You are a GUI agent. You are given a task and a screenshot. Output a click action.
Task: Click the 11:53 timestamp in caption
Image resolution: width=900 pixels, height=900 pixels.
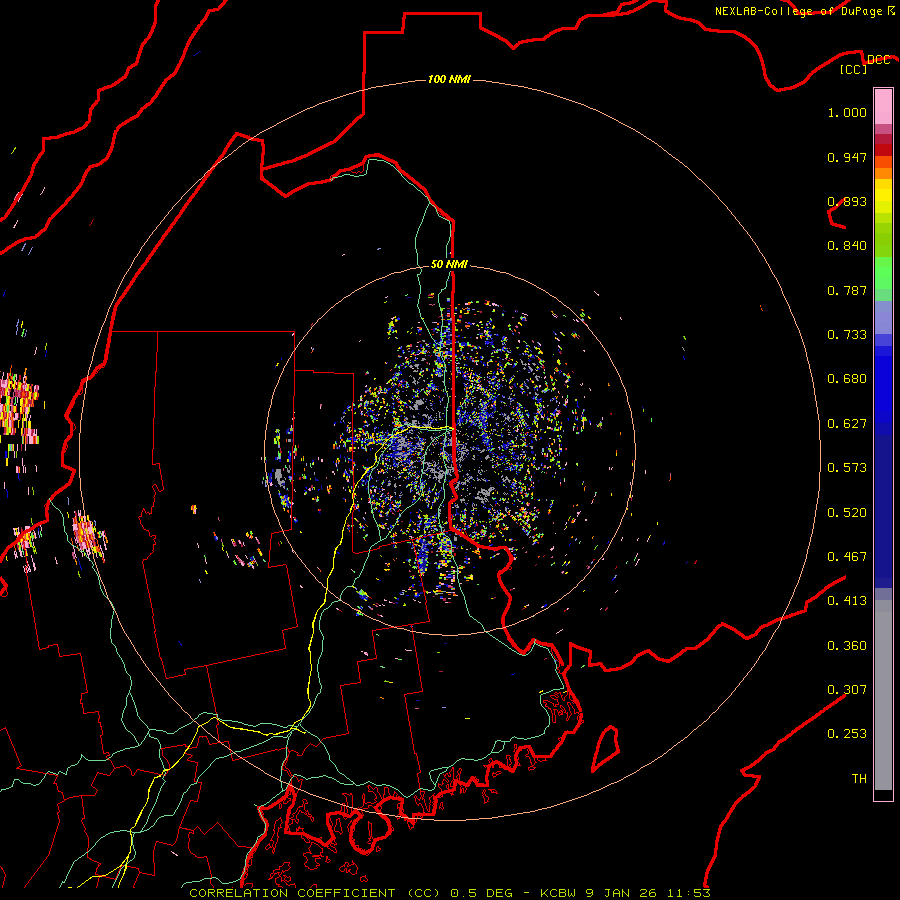[689, 893]
